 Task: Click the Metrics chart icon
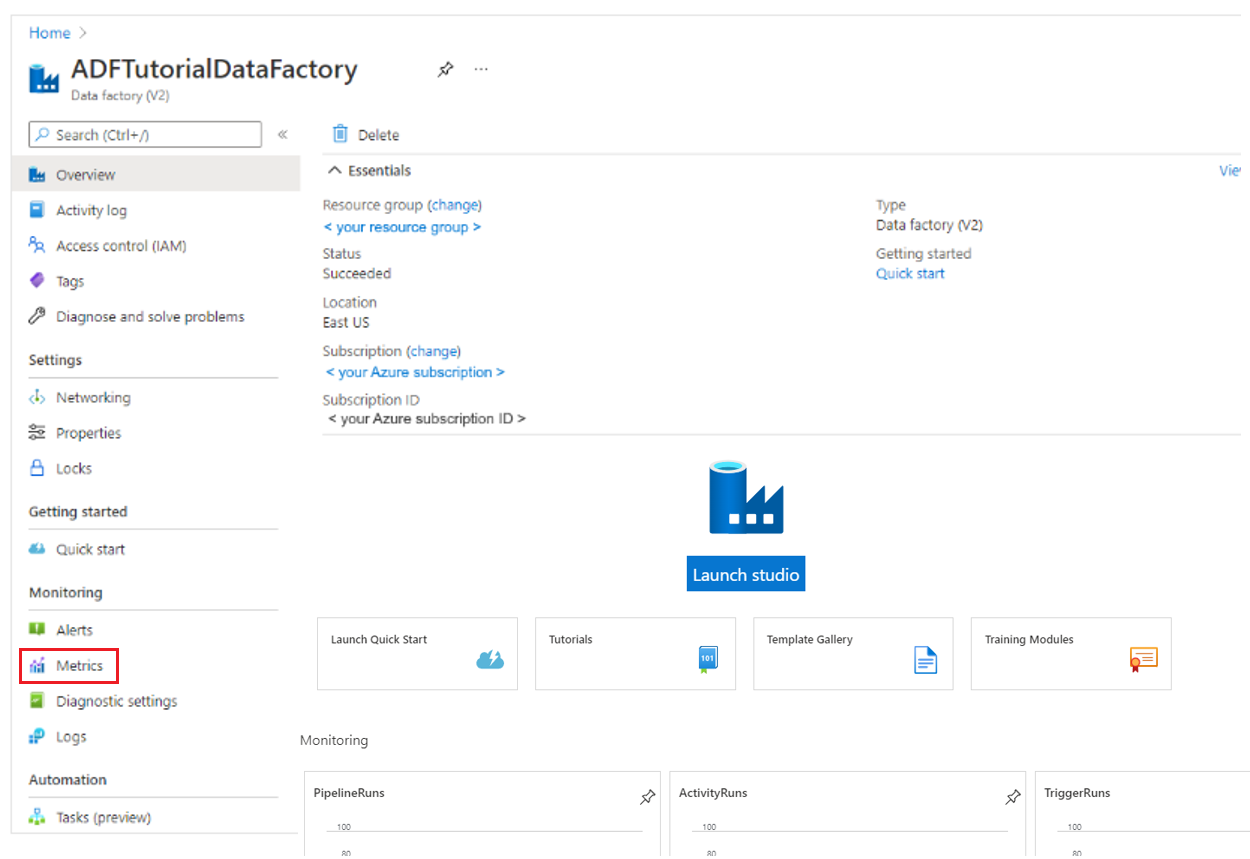coord(37,666)
